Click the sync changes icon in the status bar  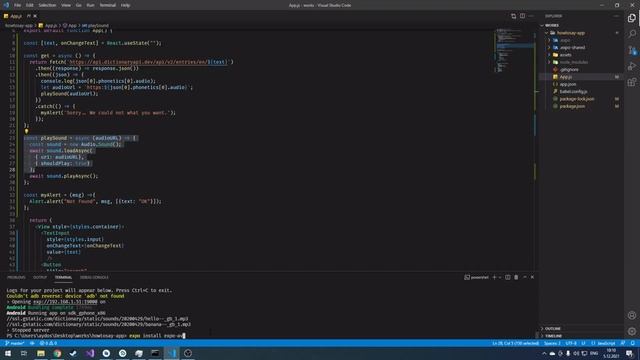[x=32, y=343]
